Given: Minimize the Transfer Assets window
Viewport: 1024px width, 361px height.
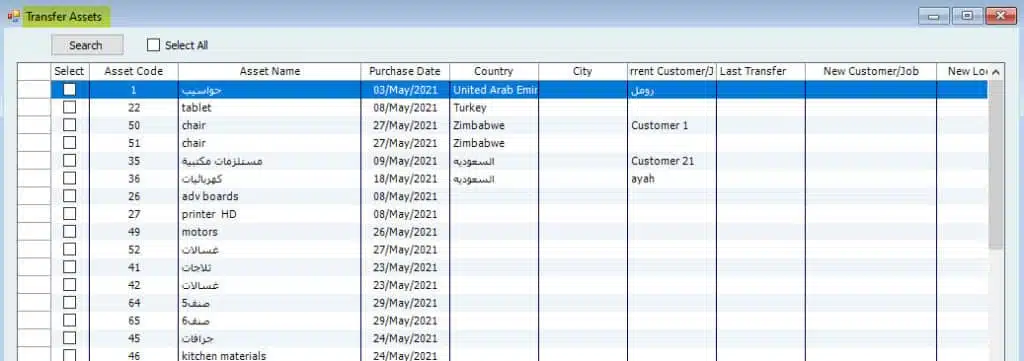Looking at the screenshot, I should coord(934,16).
